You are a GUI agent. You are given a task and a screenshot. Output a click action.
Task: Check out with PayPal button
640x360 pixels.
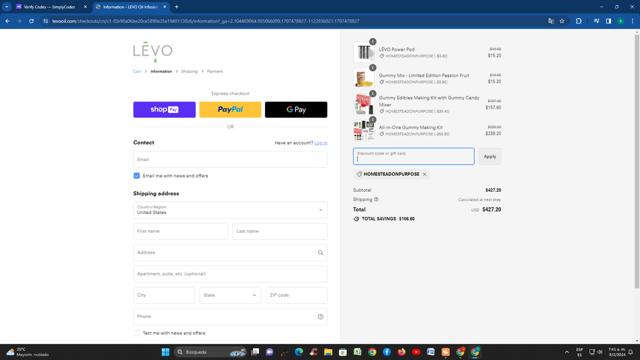click(230, 110)
